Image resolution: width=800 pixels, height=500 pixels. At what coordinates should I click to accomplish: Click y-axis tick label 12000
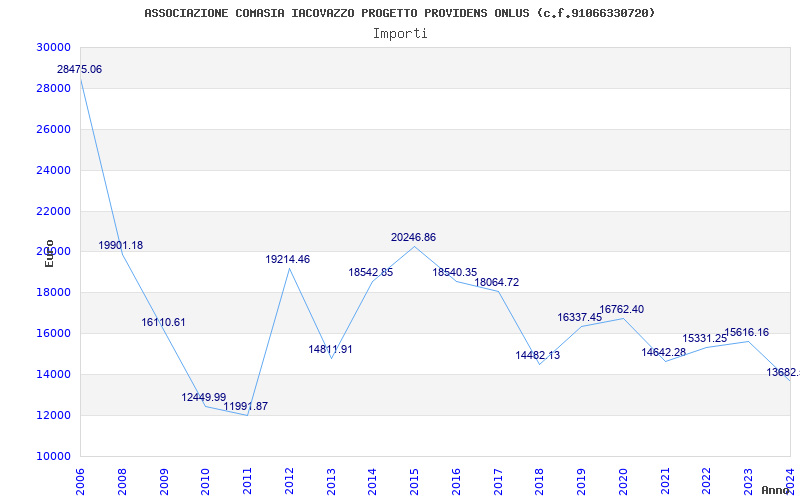coord(54,415)
